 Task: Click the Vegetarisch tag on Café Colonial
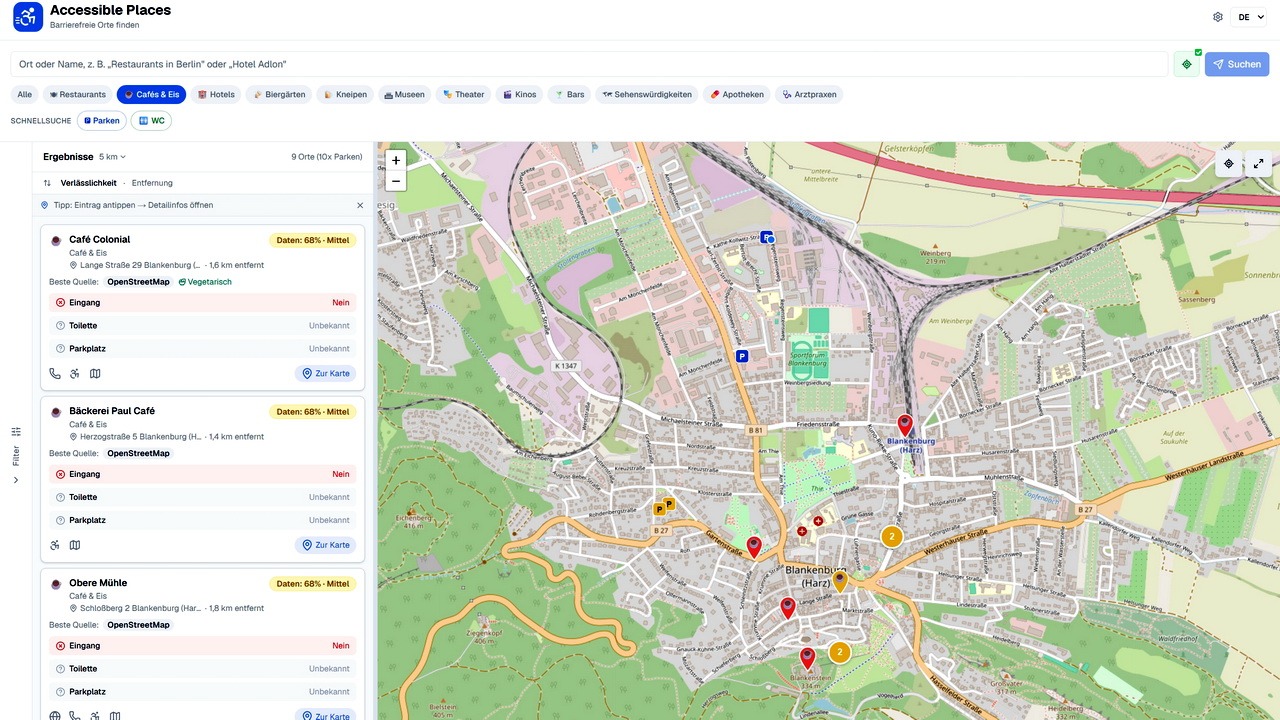click(205, 282)
